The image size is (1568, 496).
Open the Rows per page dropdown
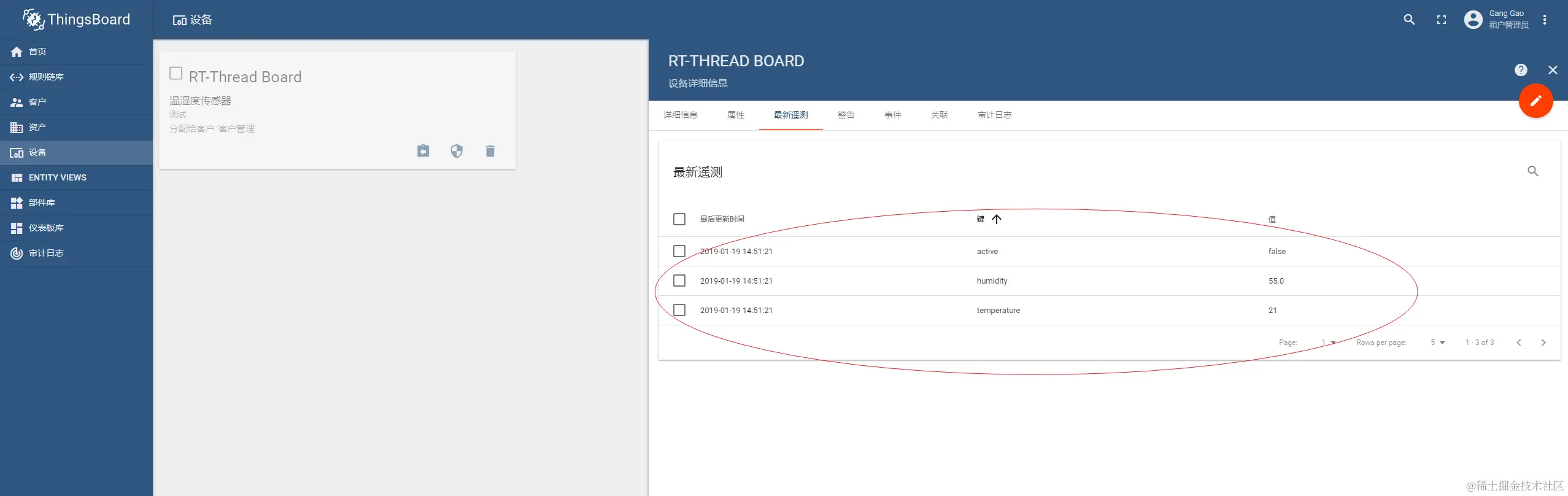pyautogui.click(x=1438, y=343)
